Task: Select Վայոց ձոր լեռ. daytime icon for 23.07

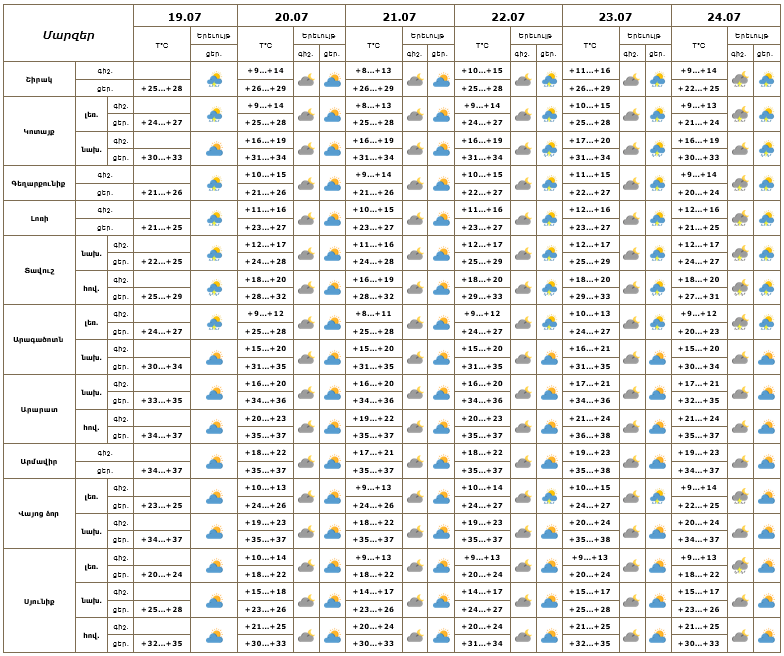Action: pos(658,497)
